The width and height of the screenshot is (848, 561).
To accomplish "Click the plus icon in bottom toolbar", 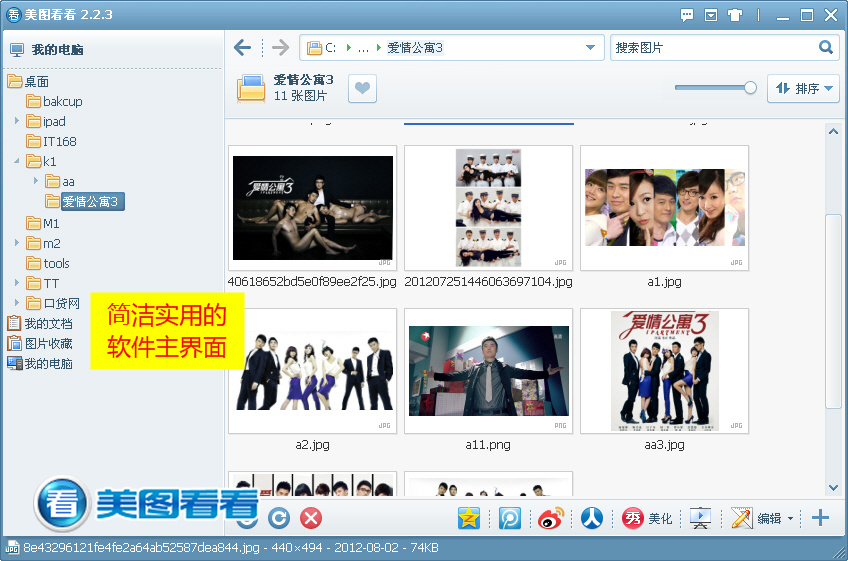I will coord(820,518).
